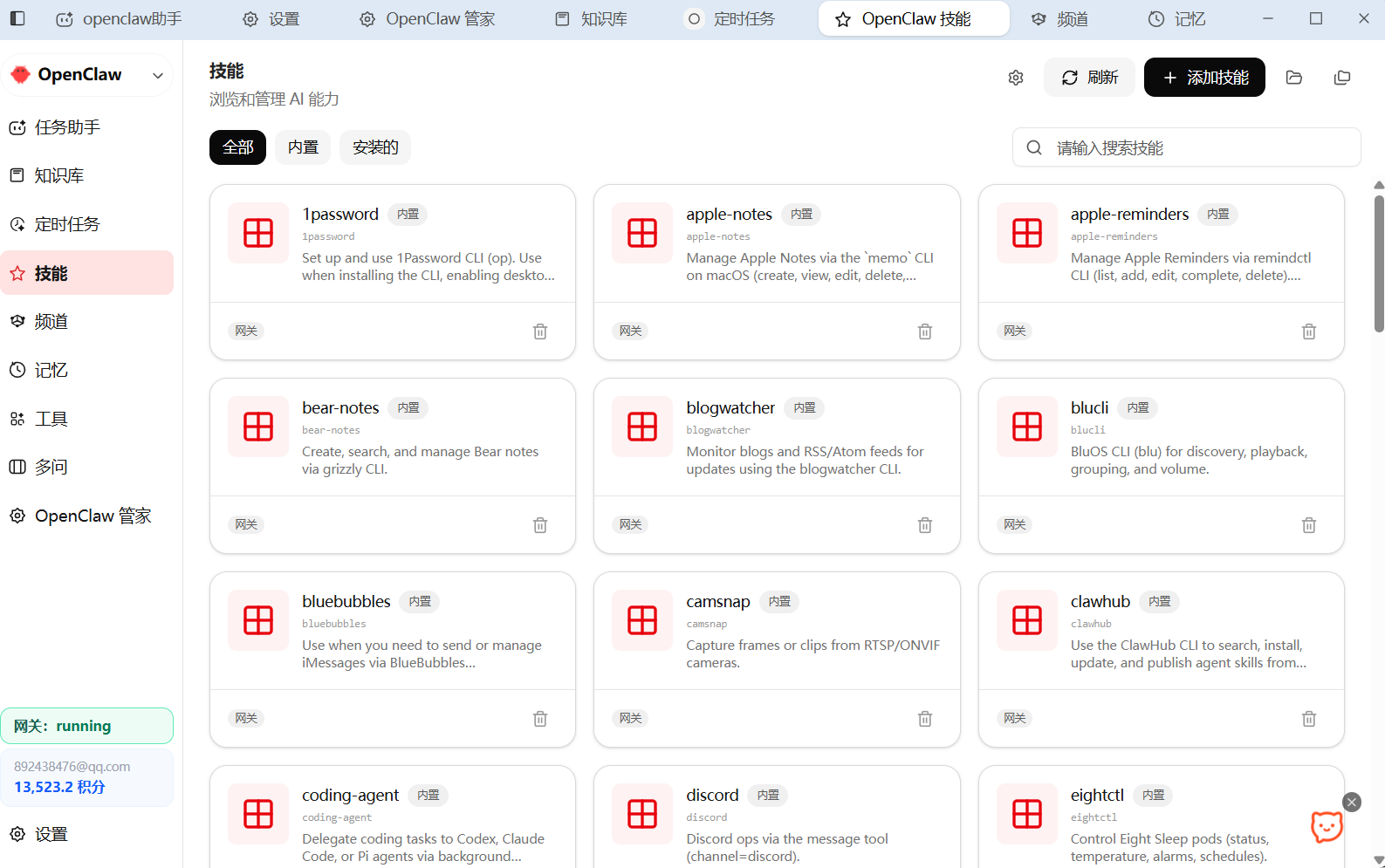Screen dimensions: 1385x868
Task: Select the OpenClaw 技能 tab
Action: 914,19
